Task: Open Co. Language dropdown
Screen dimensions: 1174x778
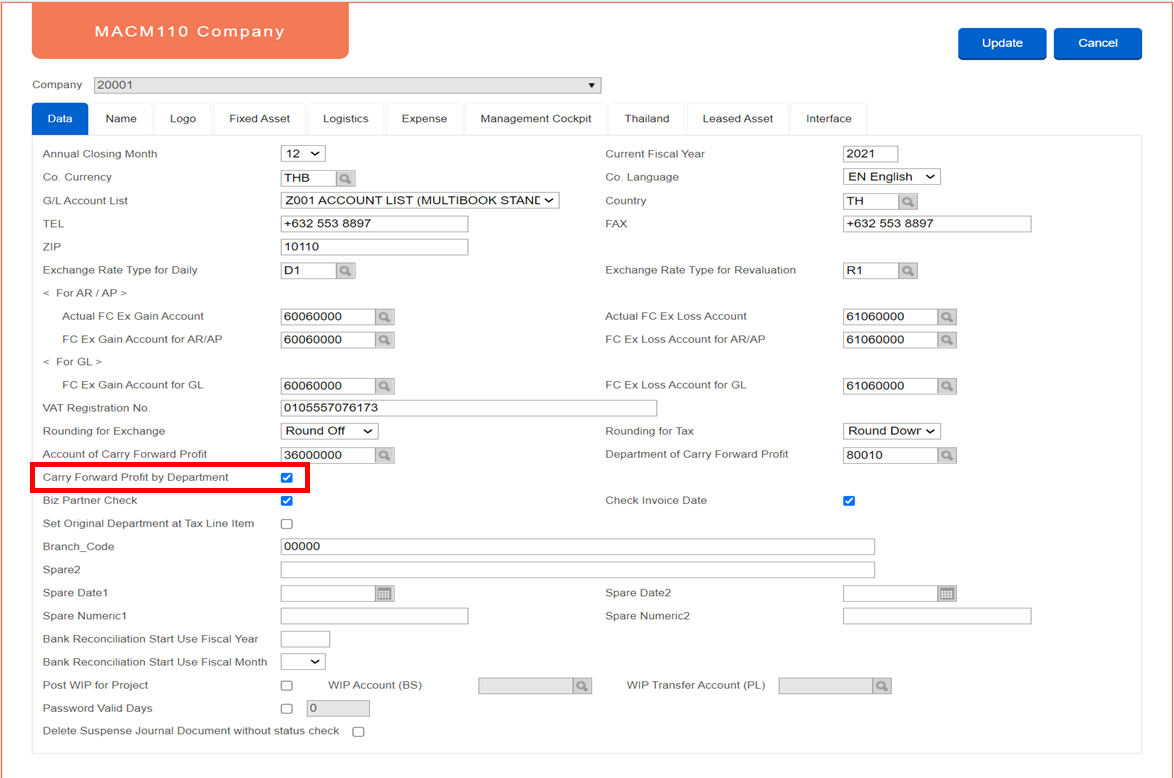Action: point(892,177)
